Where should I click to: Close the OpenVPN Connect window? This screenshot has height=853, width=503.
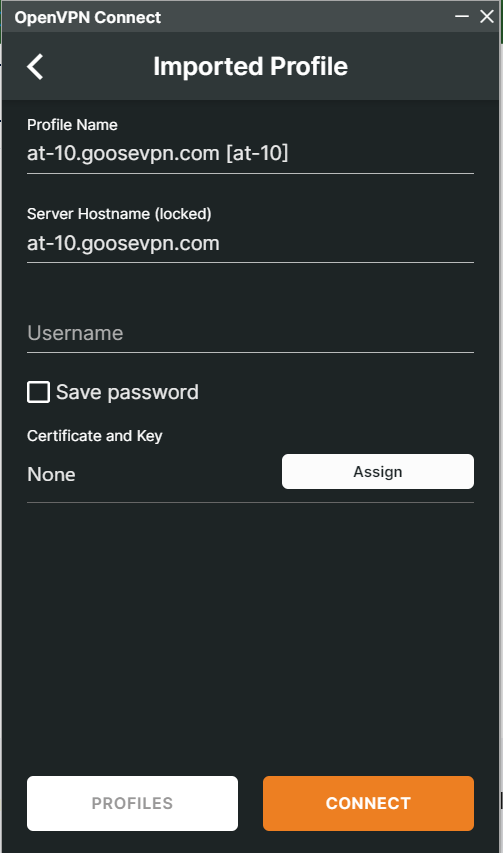tap(487, 16)
